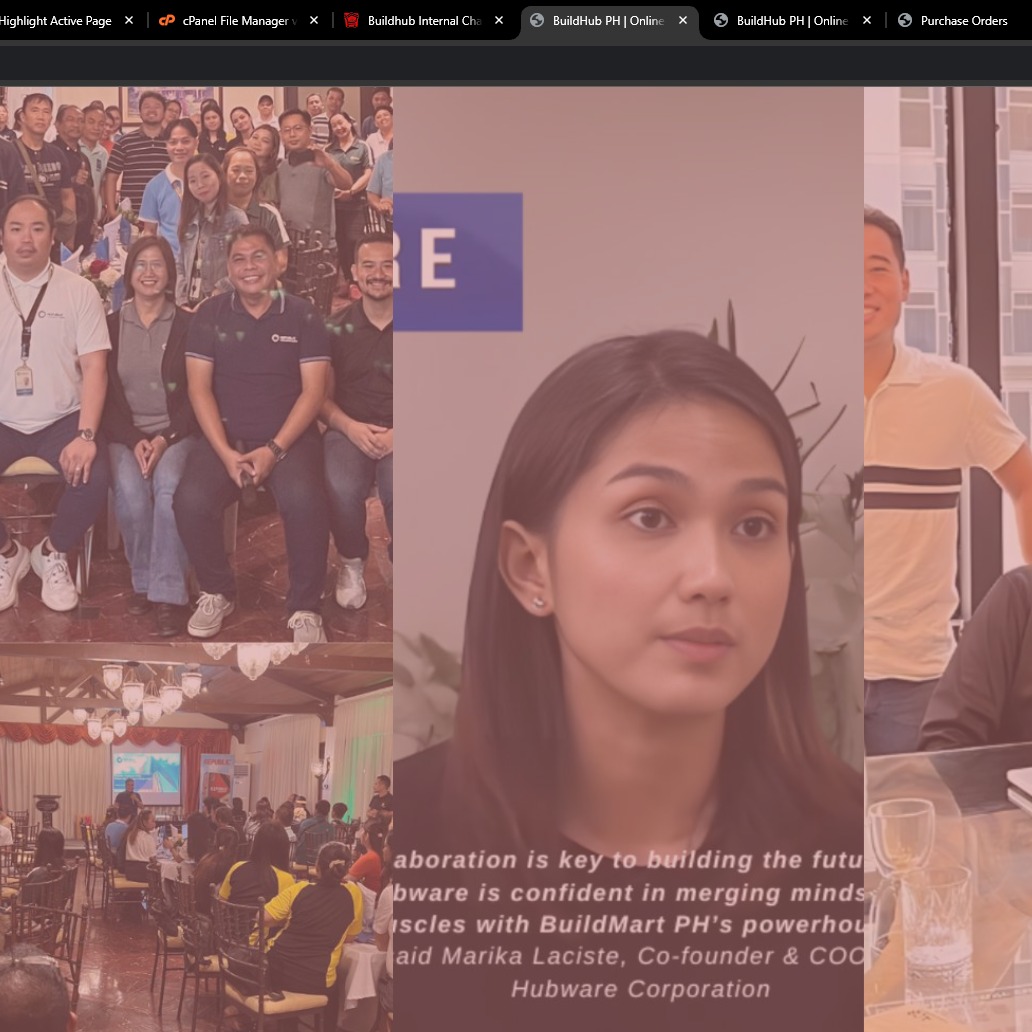
Task: Click the blue sign with letters RE
Action: click(458, 262)
